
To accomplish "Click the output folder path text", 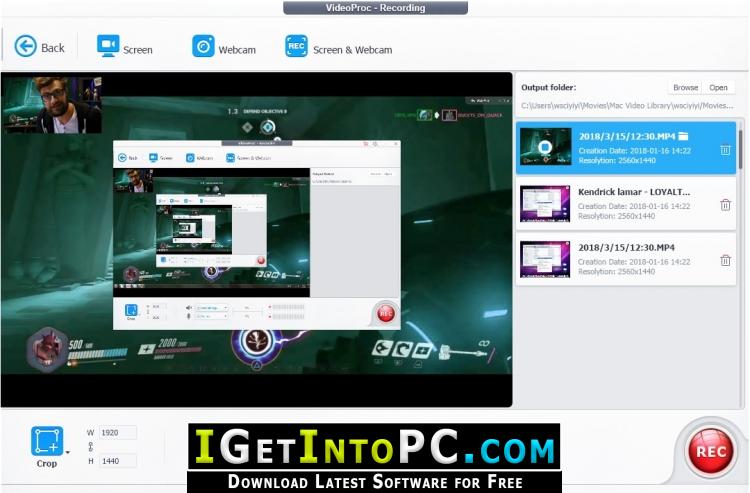I will [627, 105].
